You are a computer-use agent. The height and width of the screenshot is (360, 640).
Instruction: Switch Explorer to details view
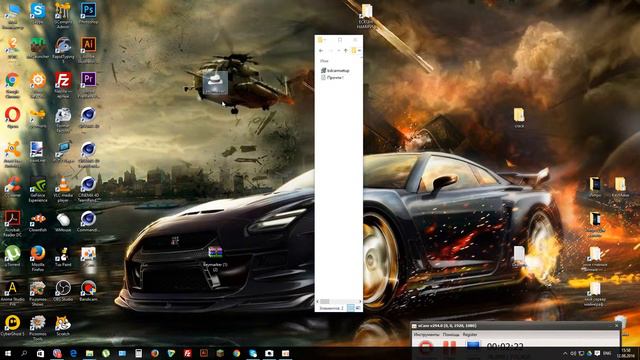(351, 308)
